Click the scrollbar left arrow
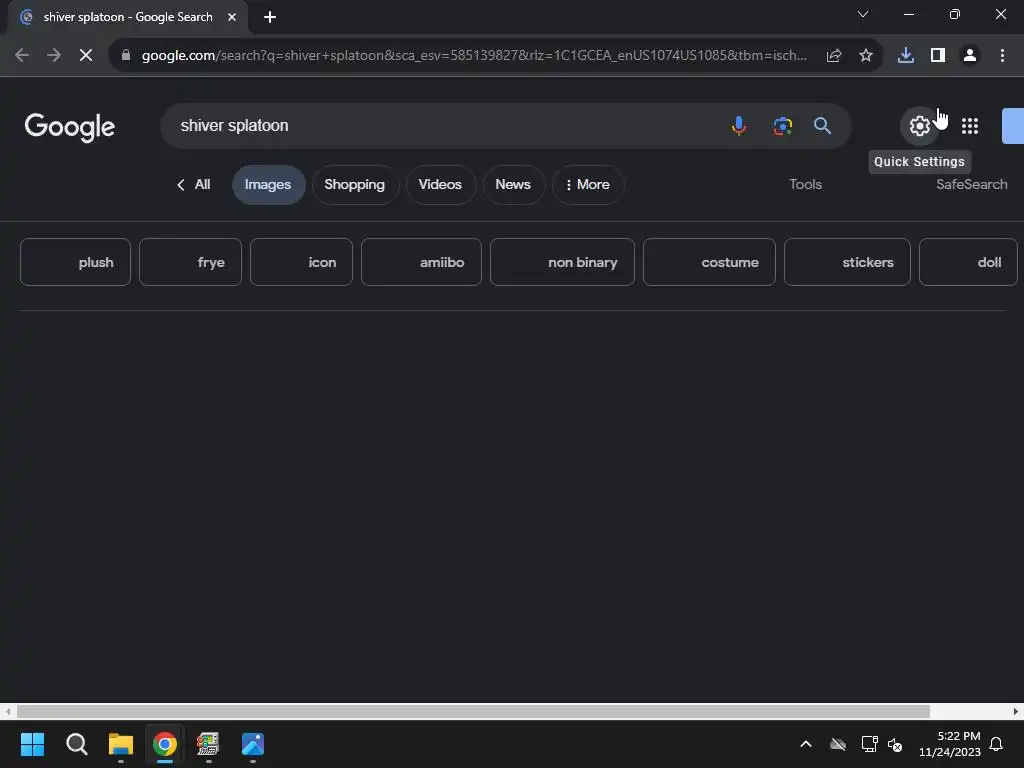Screen dimensions: 1024x768 (x=7, y=711)
